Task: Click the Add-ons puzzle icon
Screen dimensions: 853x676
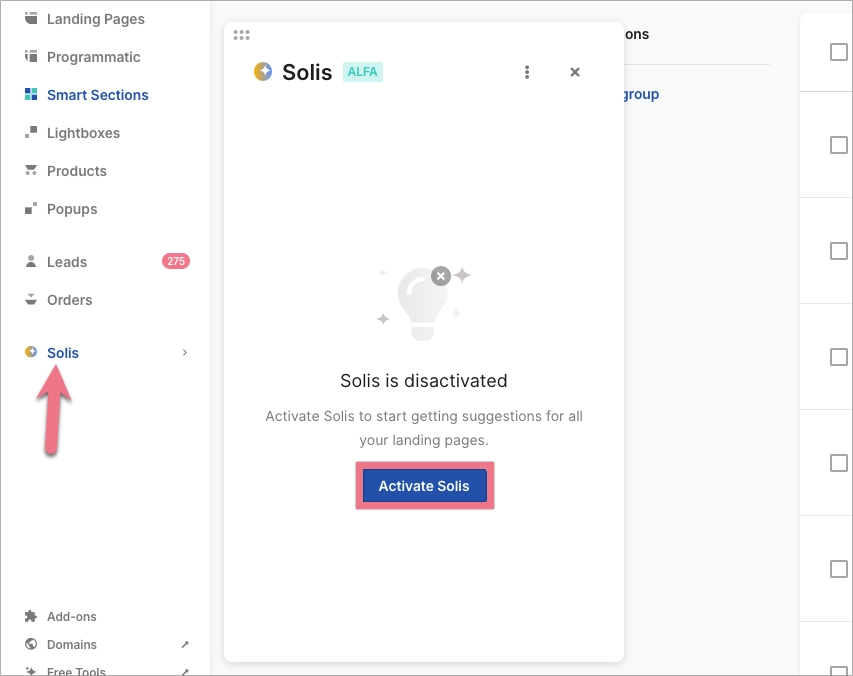Action: click(31, 616)
